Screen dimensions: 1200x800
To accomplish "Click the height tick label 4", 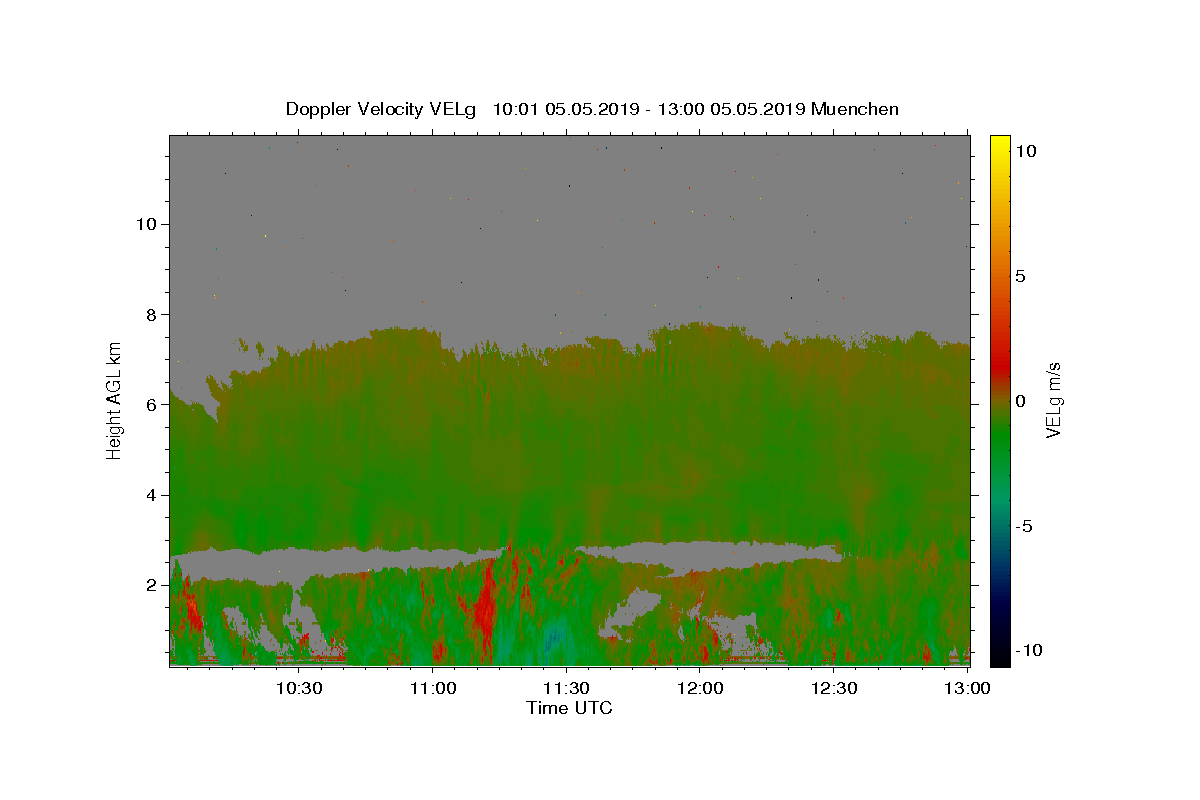I will (151, 495).
